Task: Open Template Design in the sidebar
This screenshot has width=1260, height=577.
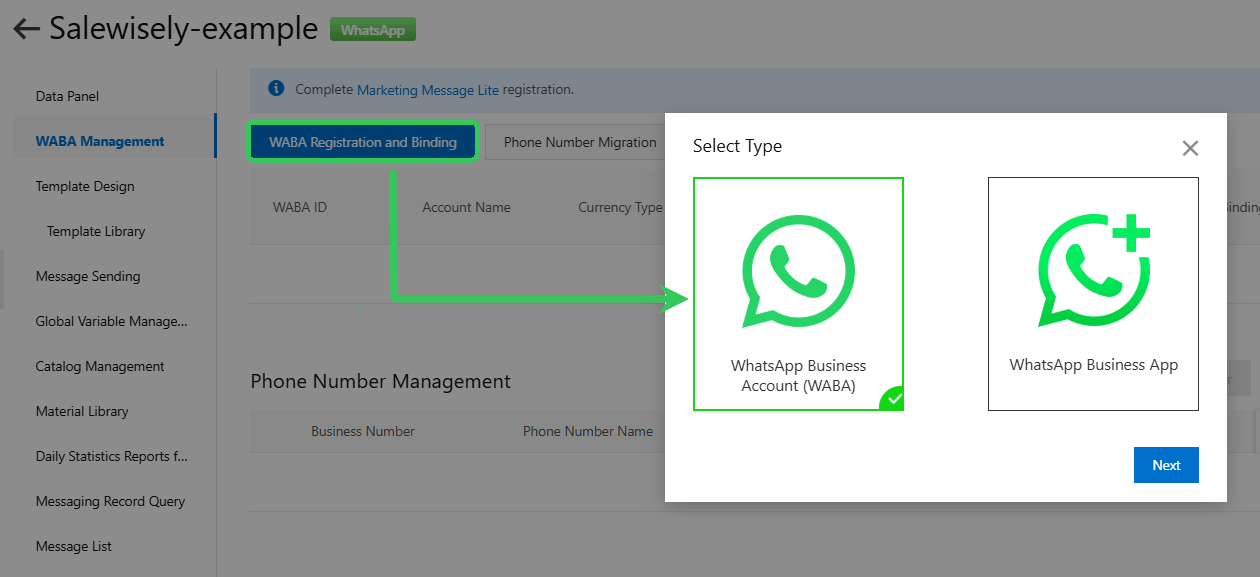Action: [85, 186]
